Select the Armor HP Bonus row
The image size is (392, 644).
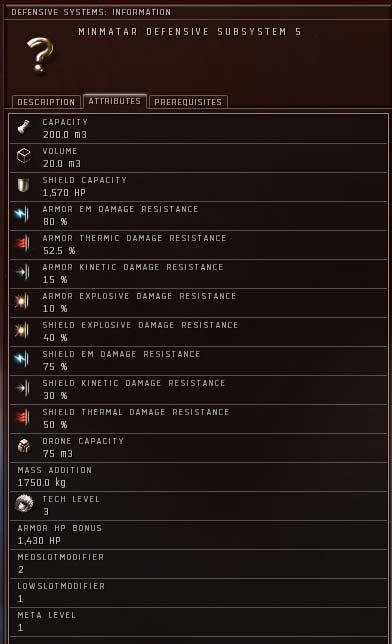(198, 535)
